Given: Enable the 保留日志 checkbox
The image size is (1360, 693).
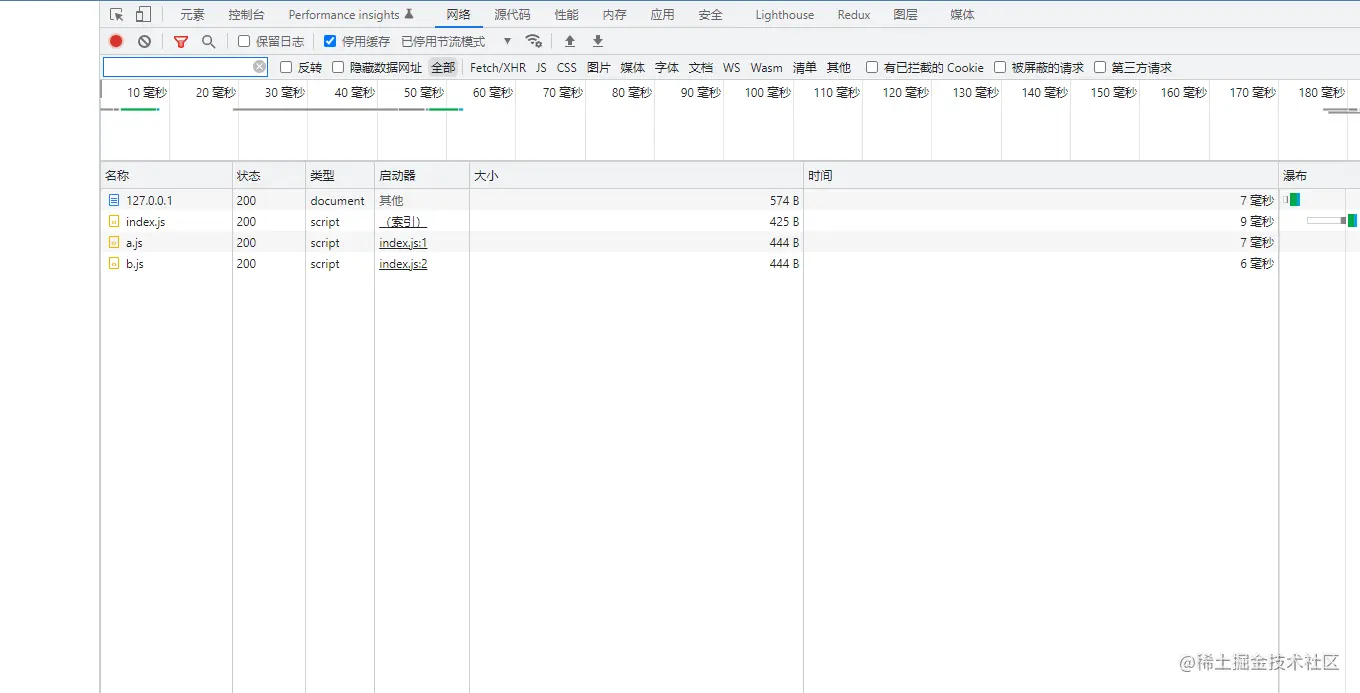Looking at the screenshot, I should click(x=244, y=41).
